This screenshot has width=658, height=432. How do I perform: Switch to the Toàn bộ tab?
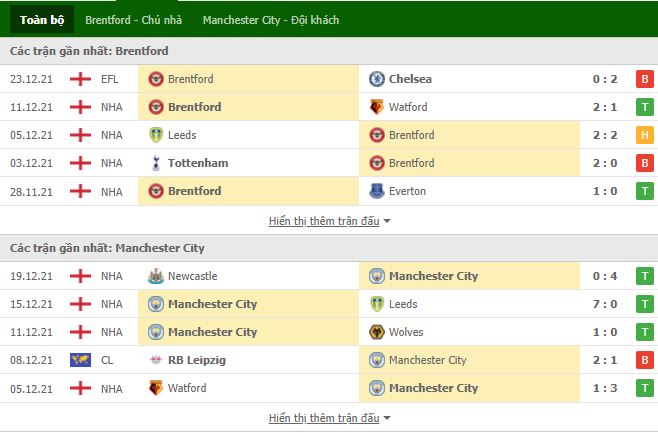(x=42, y=20)
